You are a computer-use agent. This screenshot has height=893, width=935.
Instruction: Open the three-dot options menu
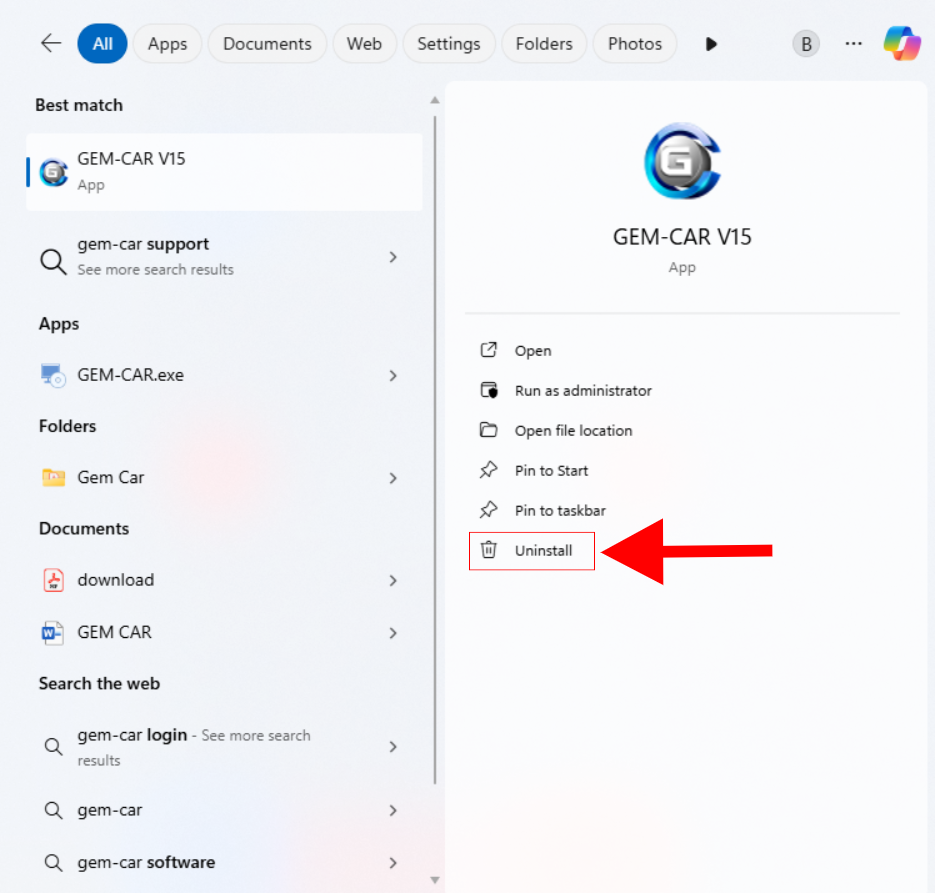(853, 44)
